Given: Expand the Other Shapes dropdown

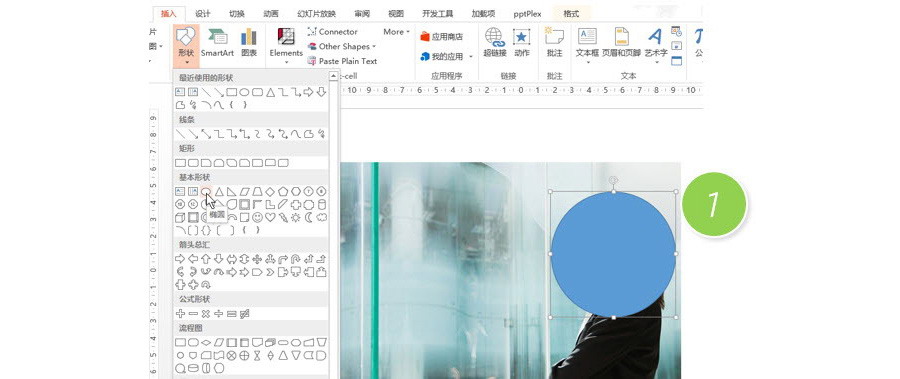Looking at the screenshot, I should (342, 47).
